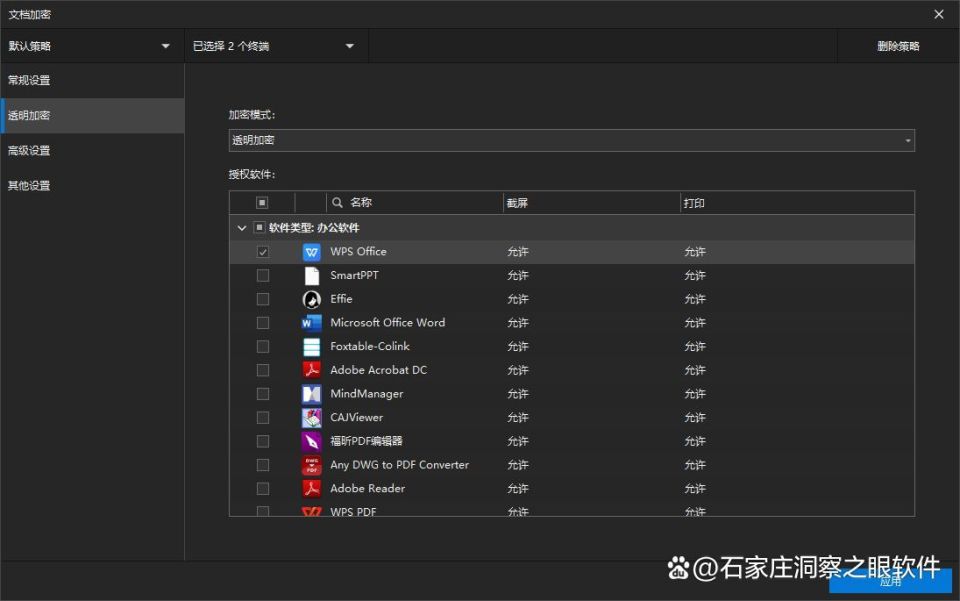Viewport: 960px width, 601px height.
Task: Click the Adobe Acrobat DC icon
Action: pos(312,370)
